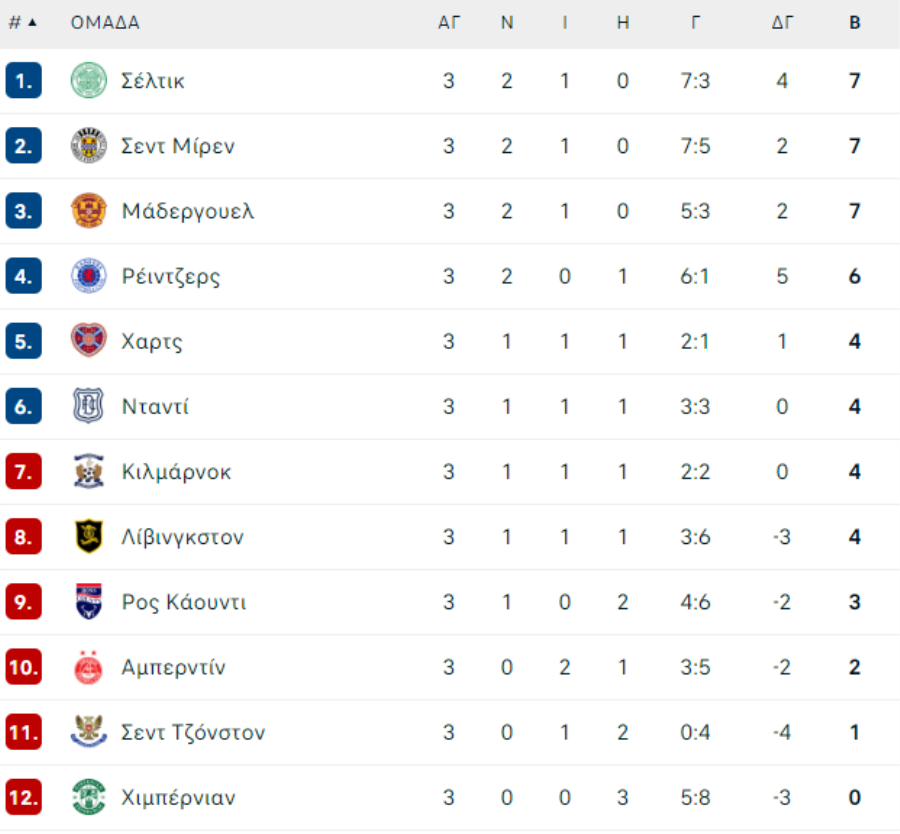Click the Aberdeen club badge
Viewport: 900px width, 834px height.
click(88, 667)
